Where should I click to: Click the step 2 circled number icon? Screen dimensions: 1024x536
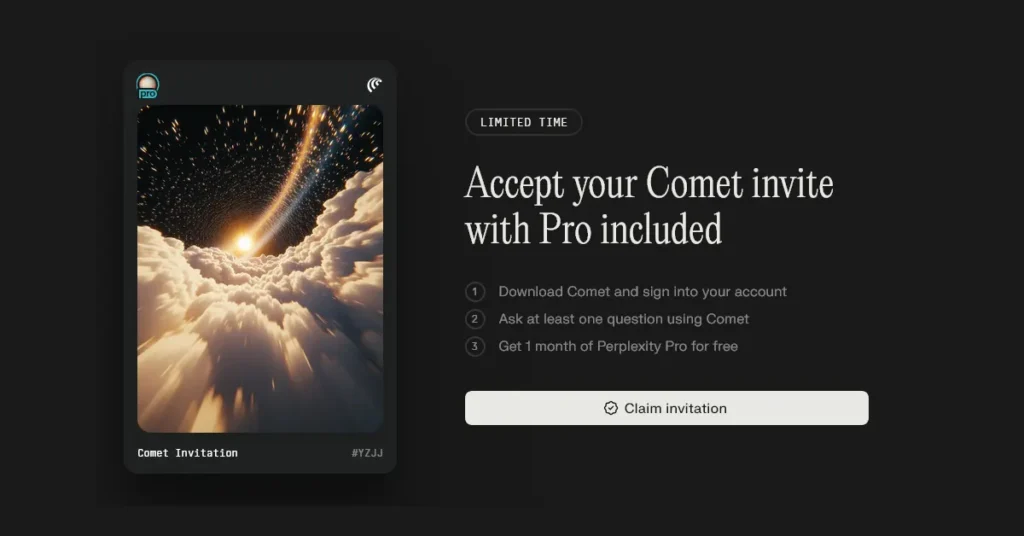click(x=475, y=319)
